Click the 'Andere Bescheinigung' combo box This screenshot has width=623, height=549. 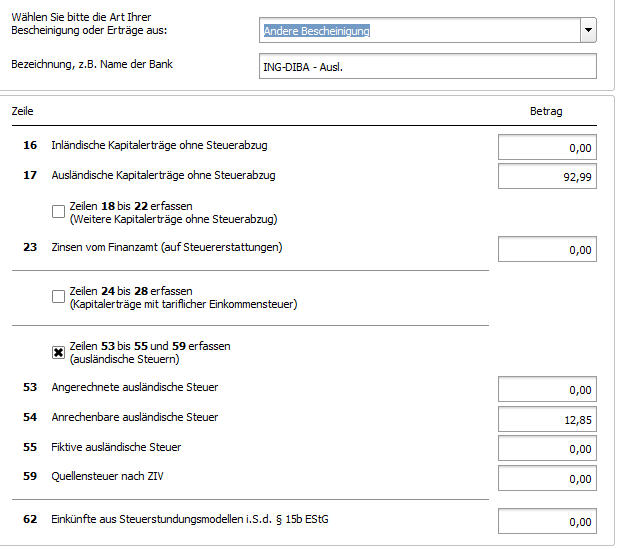pos(428,30)
